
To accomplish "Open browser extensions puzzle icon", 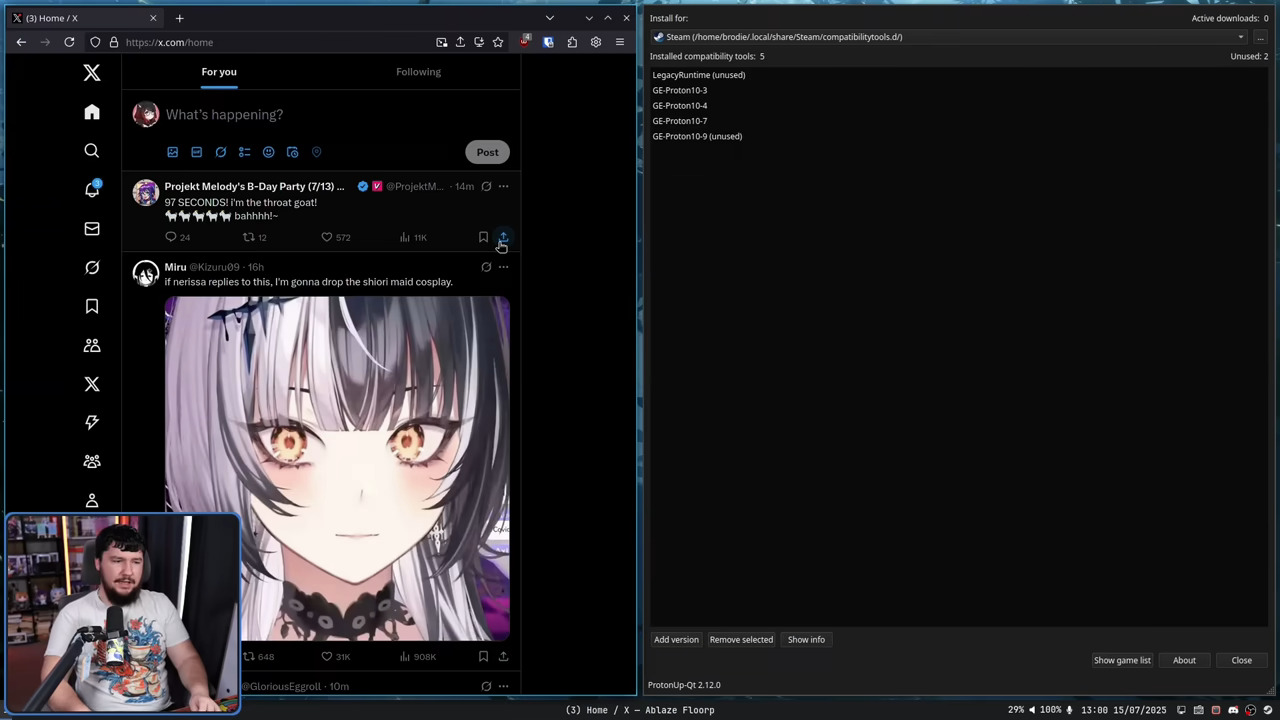I will coord(572,42).
